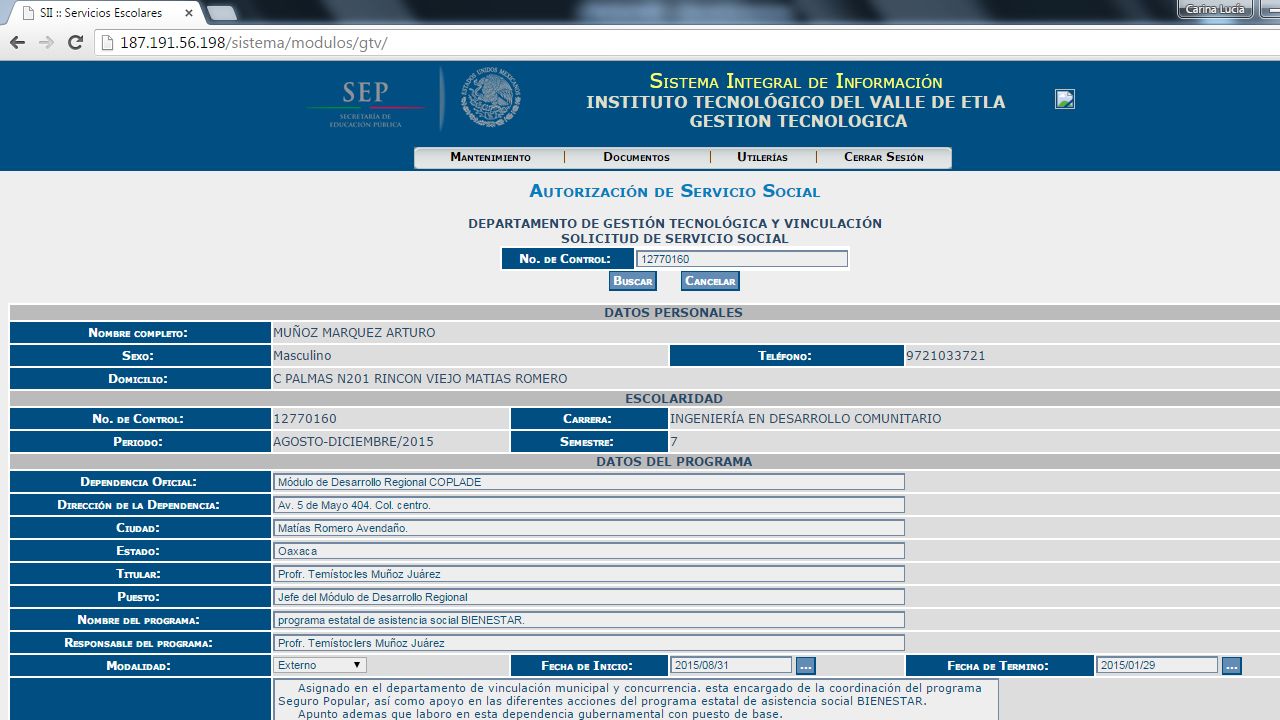1280x720 pixels.
Task: Click the Carina Lucia profile button
Action: 1215,9
